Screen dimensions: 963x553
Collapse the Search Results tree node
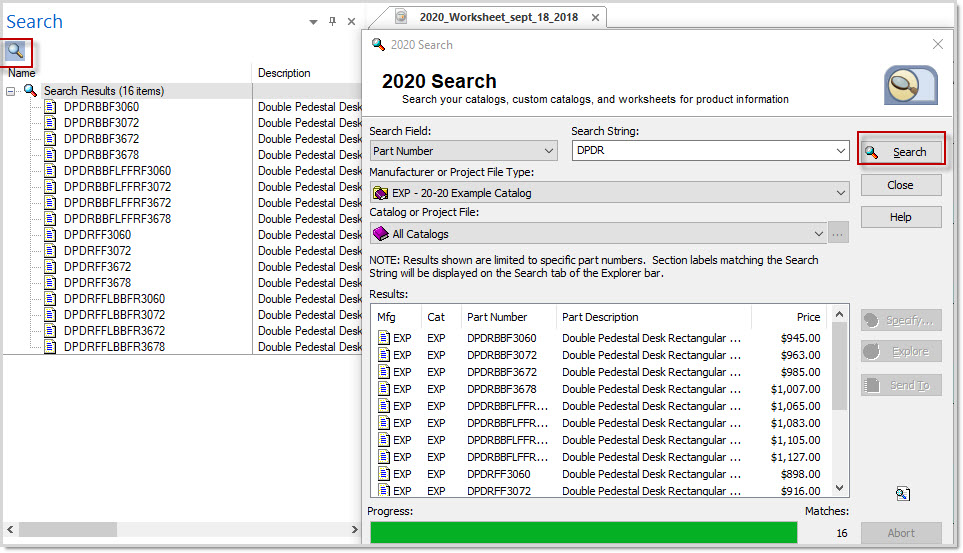(x=10, y=92)
